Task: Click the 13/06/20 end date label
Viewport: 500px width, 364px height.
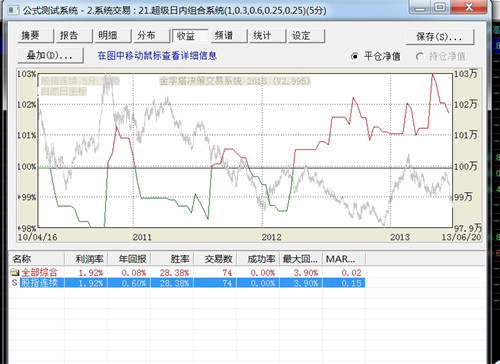Action: point(462,237)
